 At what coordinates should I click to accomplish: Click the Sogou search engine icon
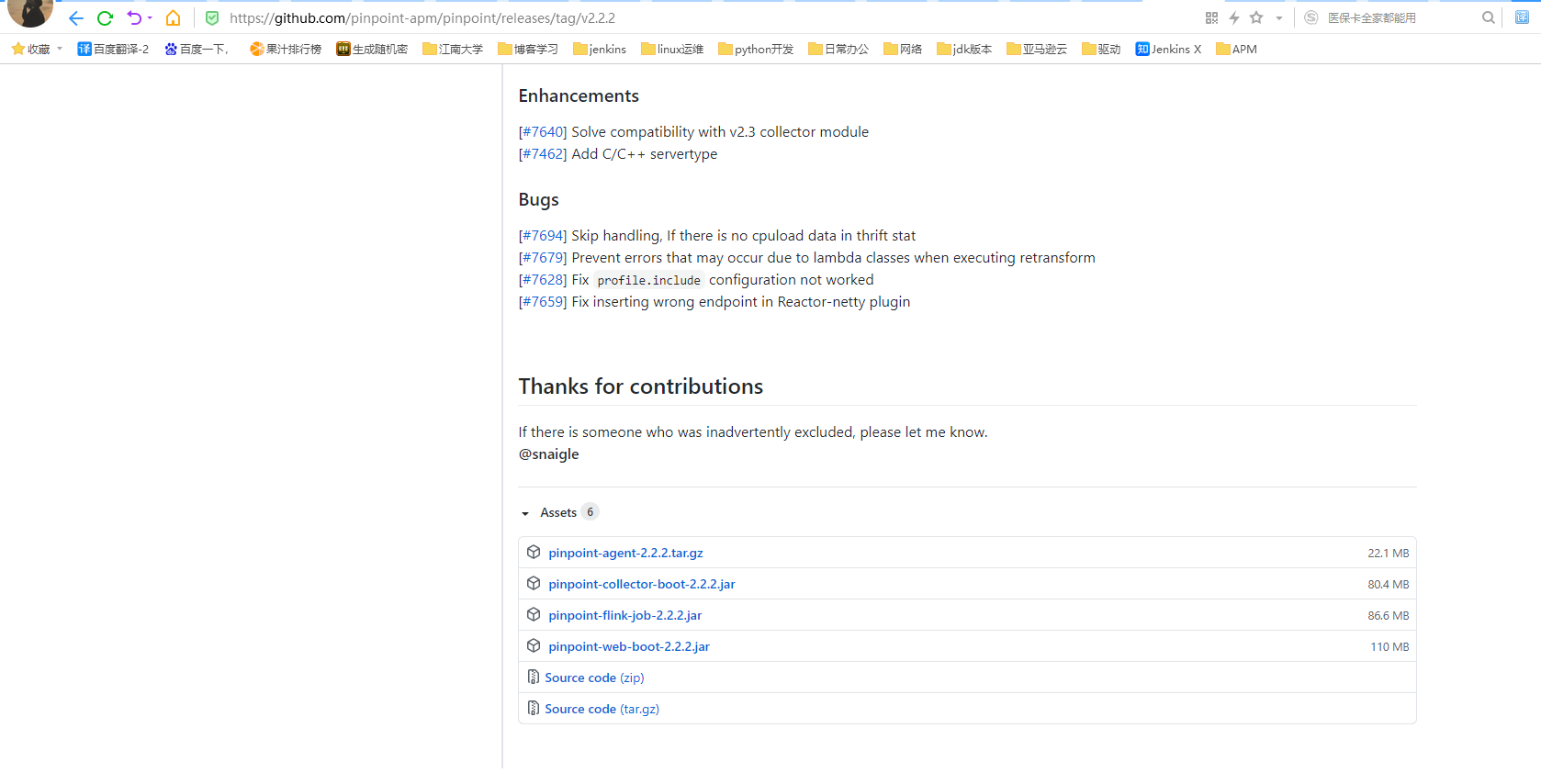[1311, 17]
